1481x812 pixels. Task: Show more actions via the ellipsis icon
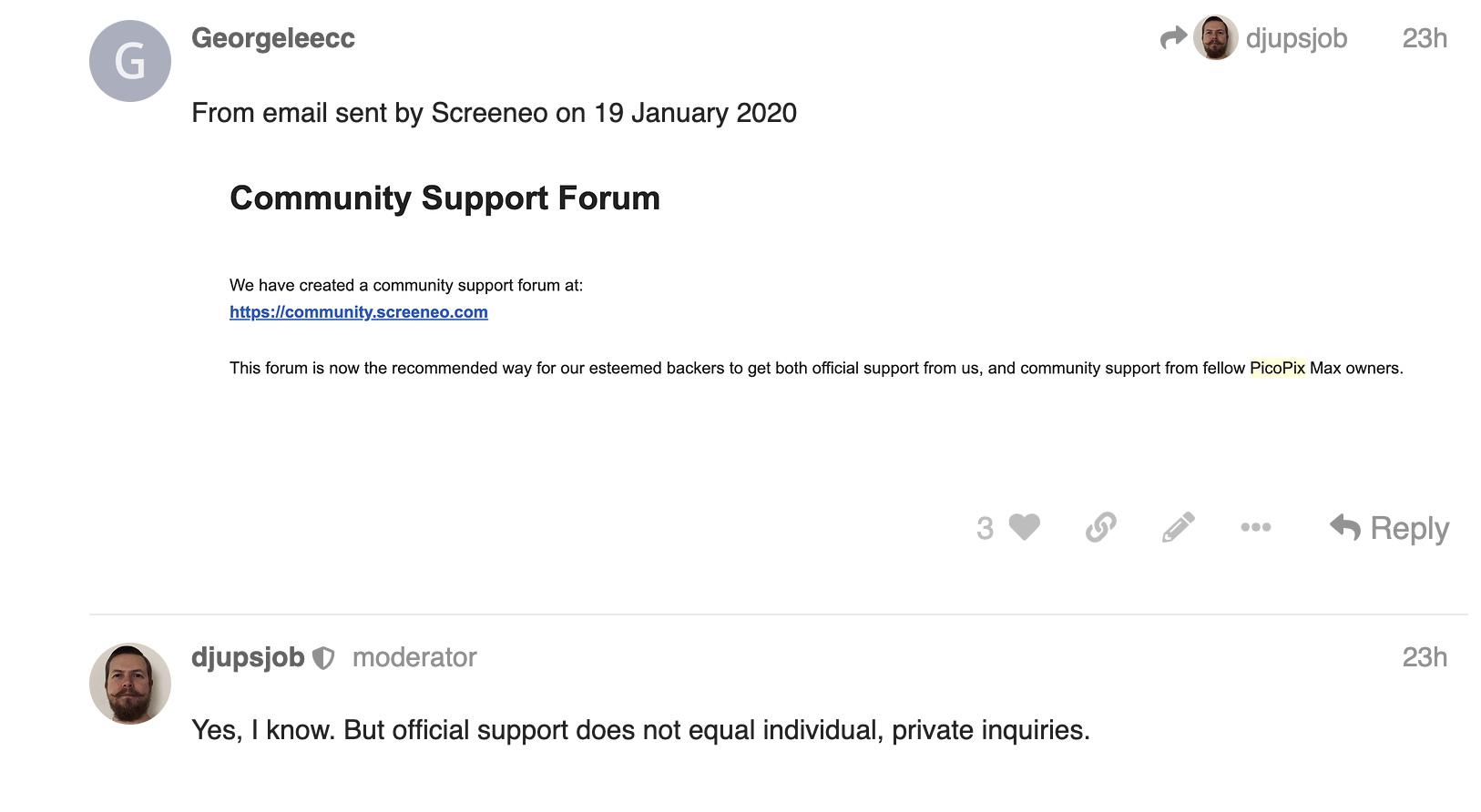tap(1256, 527)
